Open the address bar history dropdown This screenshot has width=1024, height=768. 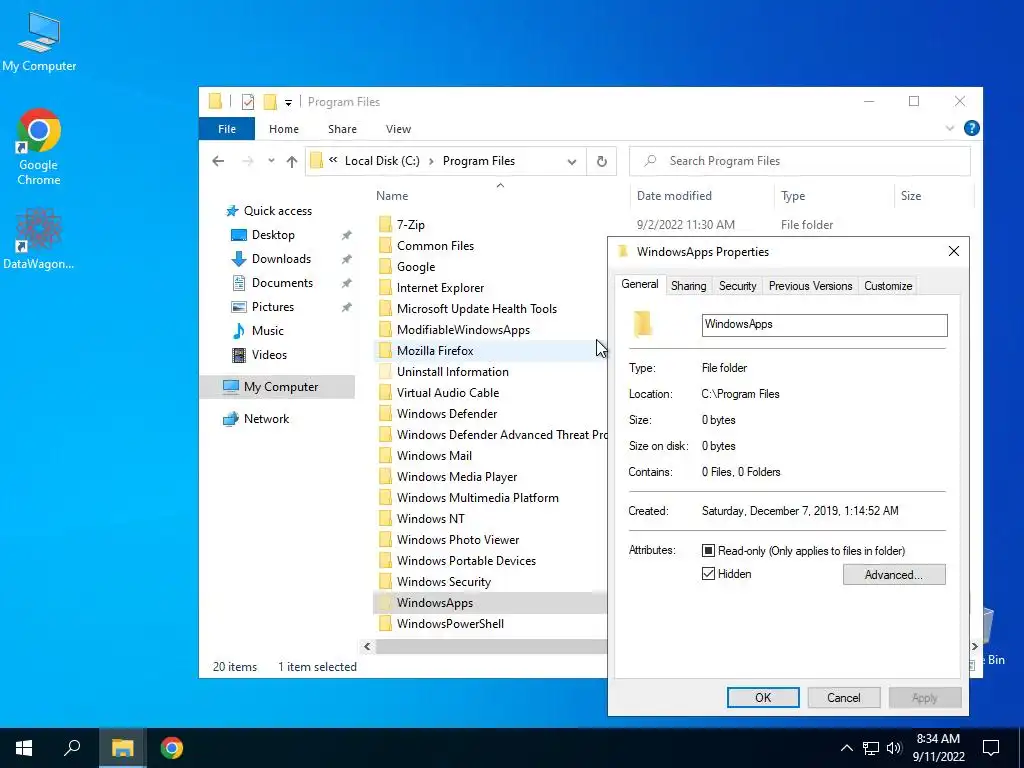(x=571, y=161)
